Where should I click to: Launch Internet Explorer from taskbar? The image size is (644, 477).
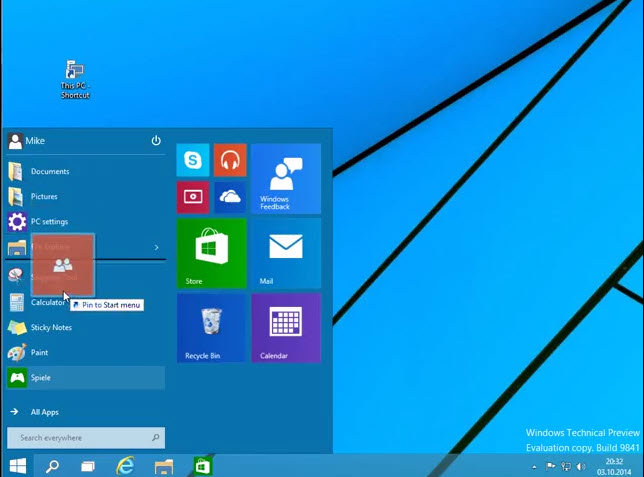tap(125, 466)
